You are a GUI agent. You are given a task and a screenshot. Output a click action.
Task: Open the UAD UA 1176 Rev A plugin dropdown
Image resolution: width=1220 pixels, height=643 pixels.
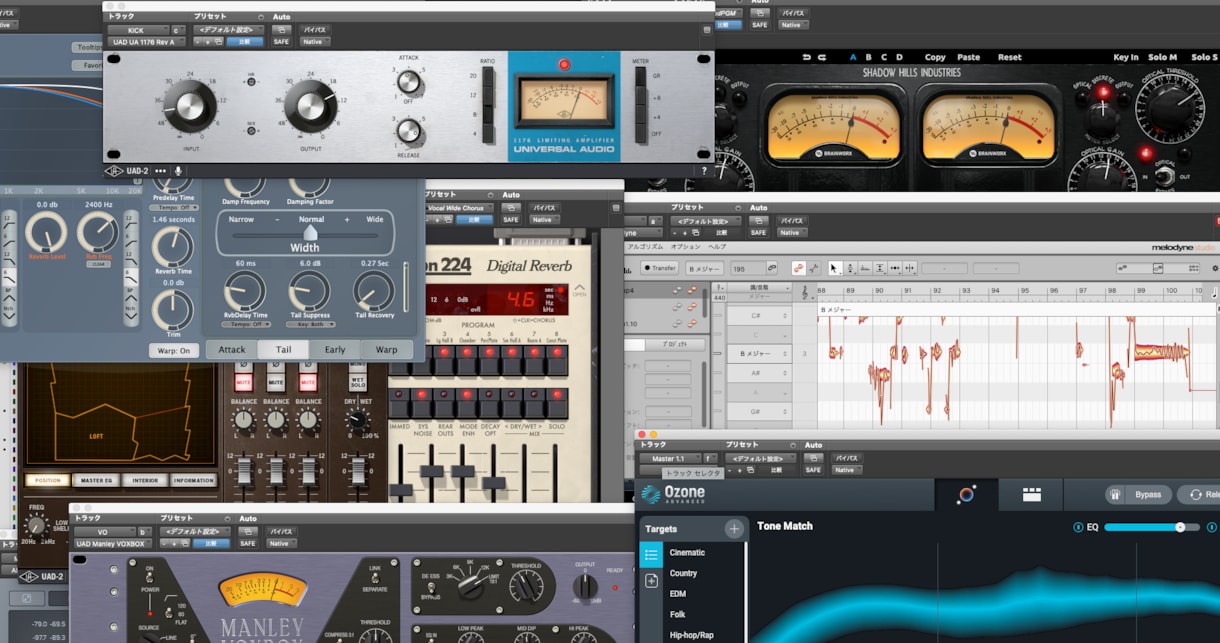pyautogui.click(x=146, y=42)
